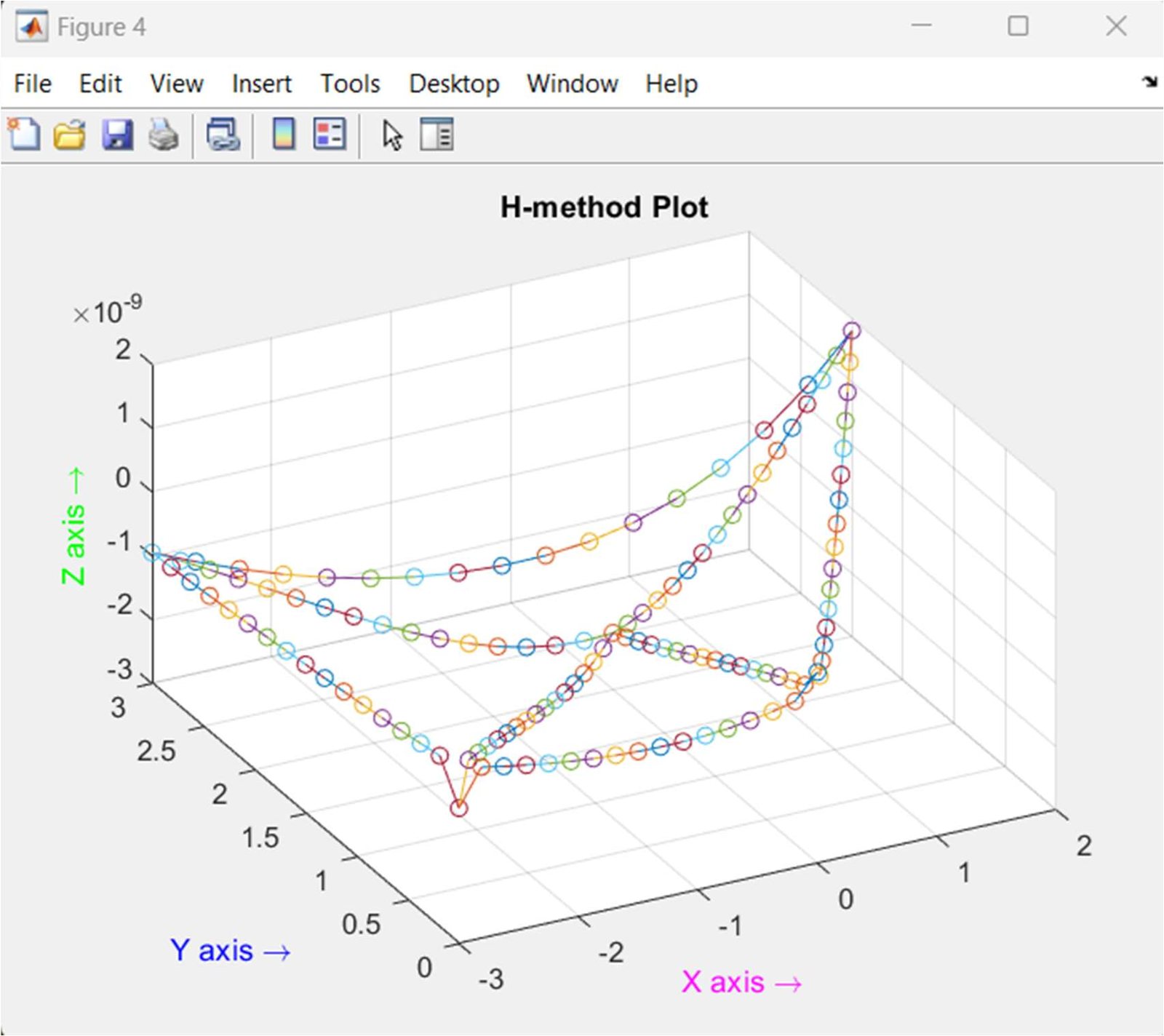Maximize the Figure 4 window

click(x=1018, y=26)
